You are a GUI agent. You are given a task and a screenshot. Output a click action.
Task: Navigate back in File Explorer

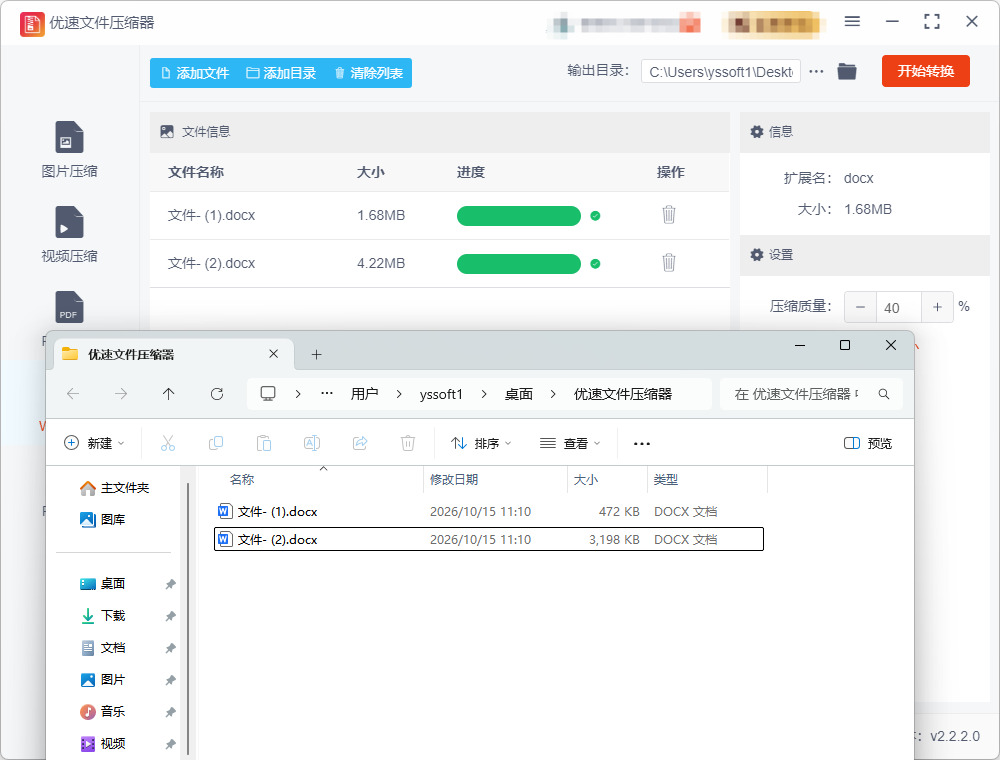point(73,394)
